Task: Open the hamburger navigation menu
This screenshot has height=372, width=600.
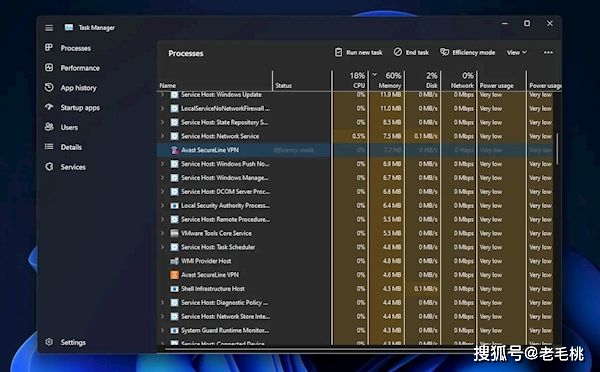Action: pyautogui.click(x=49, y=28)
